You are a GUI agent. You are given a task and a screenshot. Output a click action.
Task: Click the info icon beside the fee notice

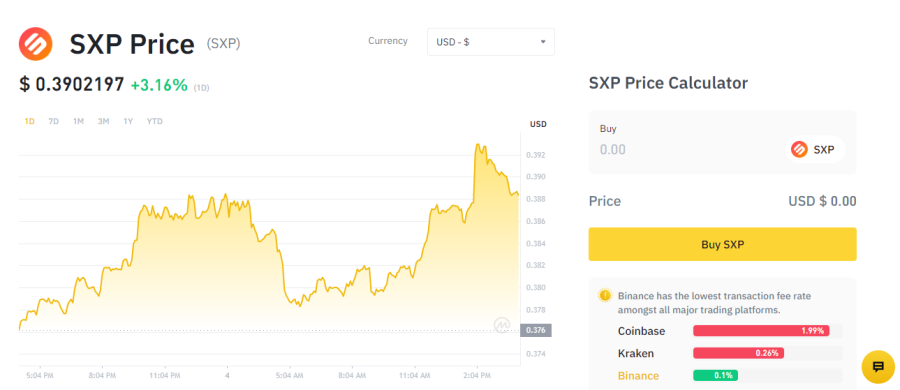pos(604,295)
